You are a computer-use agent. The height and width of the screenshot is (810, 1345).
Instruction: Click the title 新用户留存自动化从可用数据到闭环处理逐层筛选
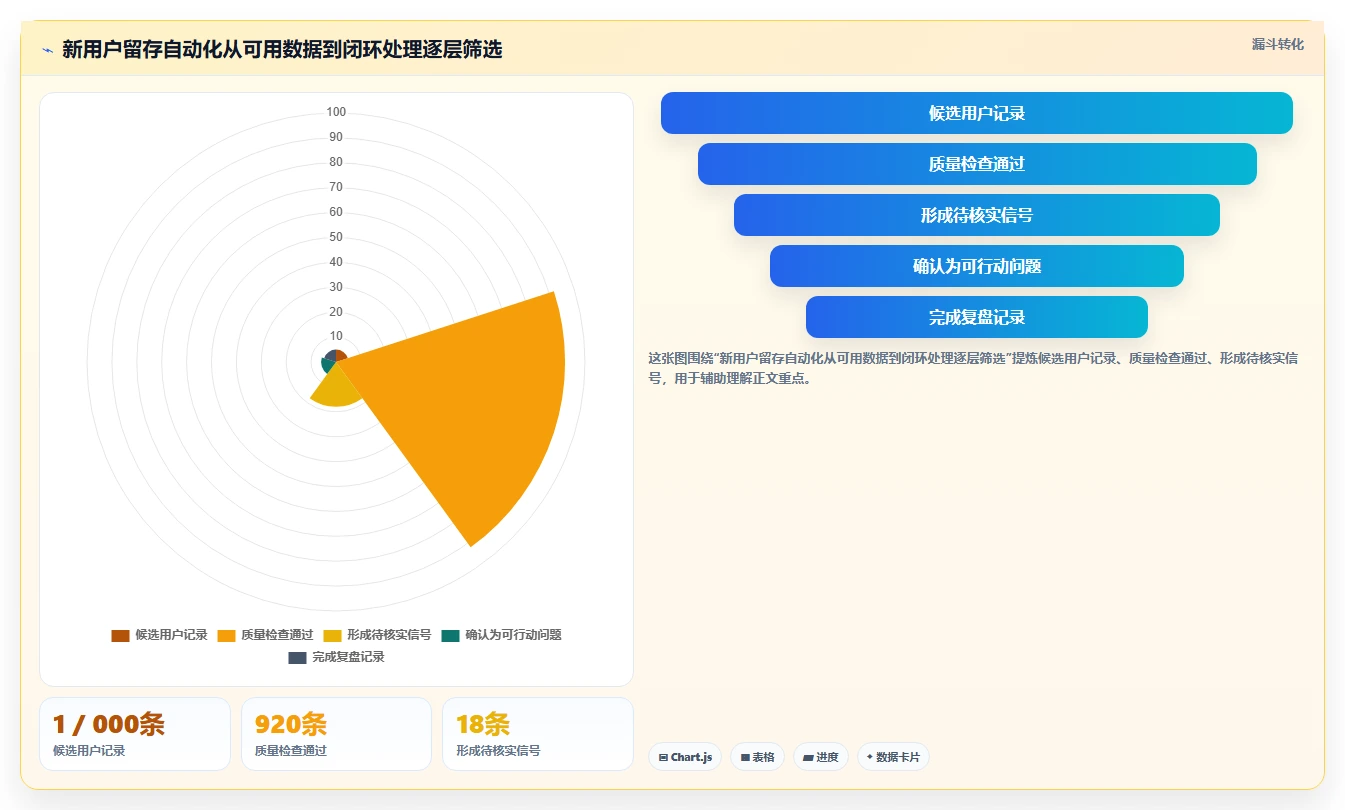point(282,50)
